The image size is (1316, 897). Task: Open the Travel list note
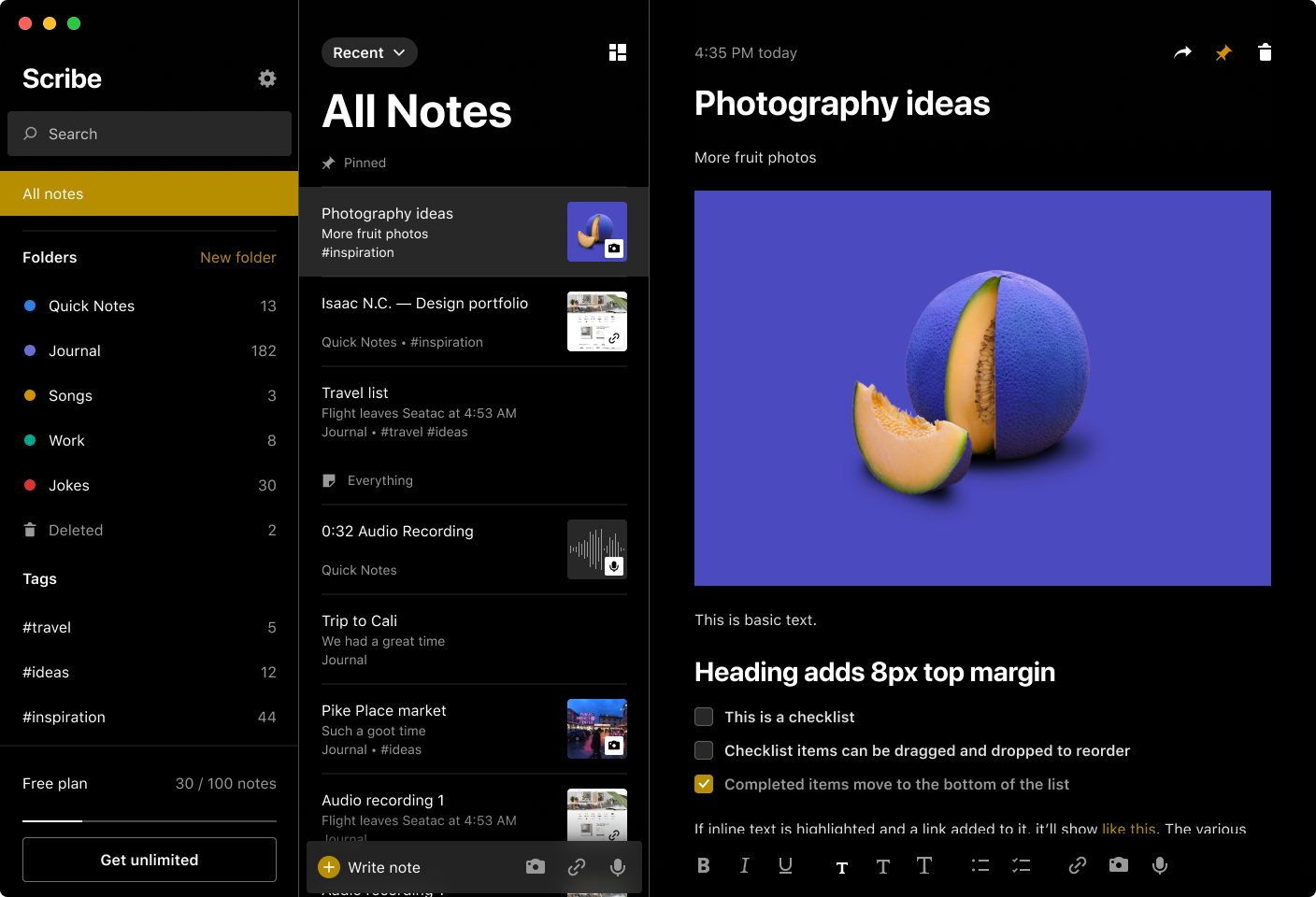click(474, 411)
